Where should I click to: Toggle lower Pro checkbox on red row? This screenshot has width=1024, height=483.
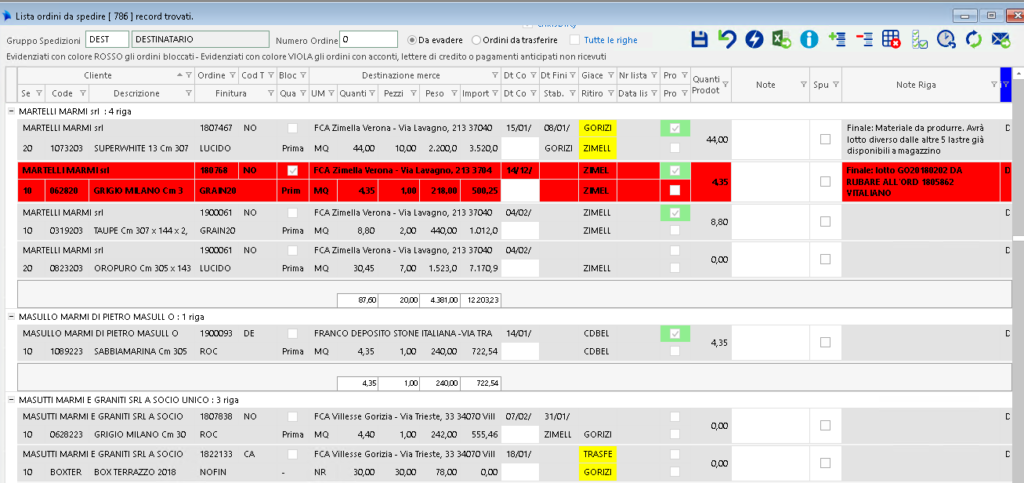pos(675,190)
